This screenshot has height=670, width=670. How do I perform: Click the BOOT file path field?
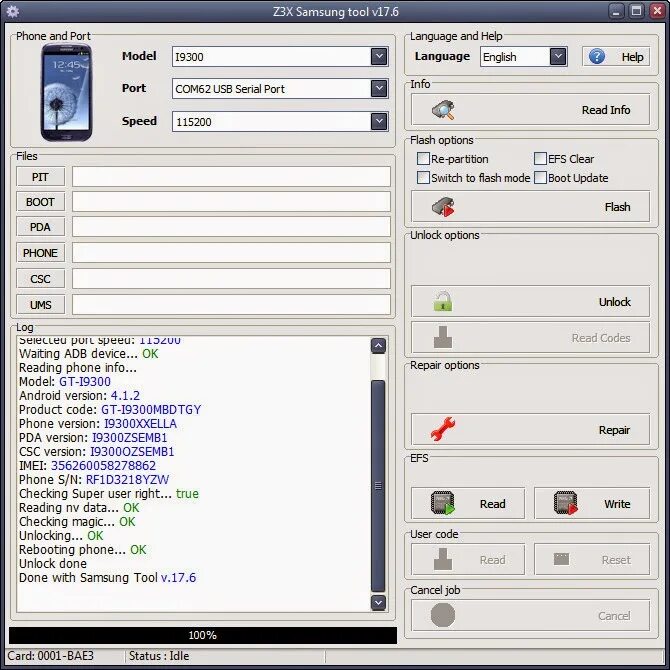(231, 202)
